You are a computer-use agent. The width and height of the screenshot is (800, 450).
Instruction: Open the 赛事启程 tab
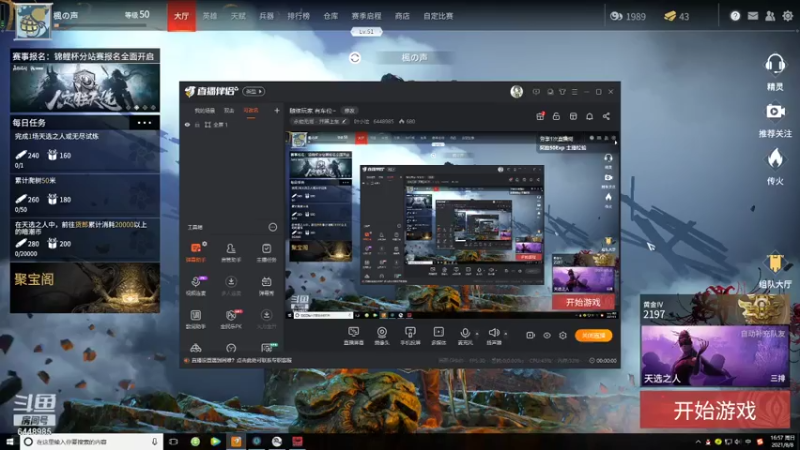(x=366, y=16)
